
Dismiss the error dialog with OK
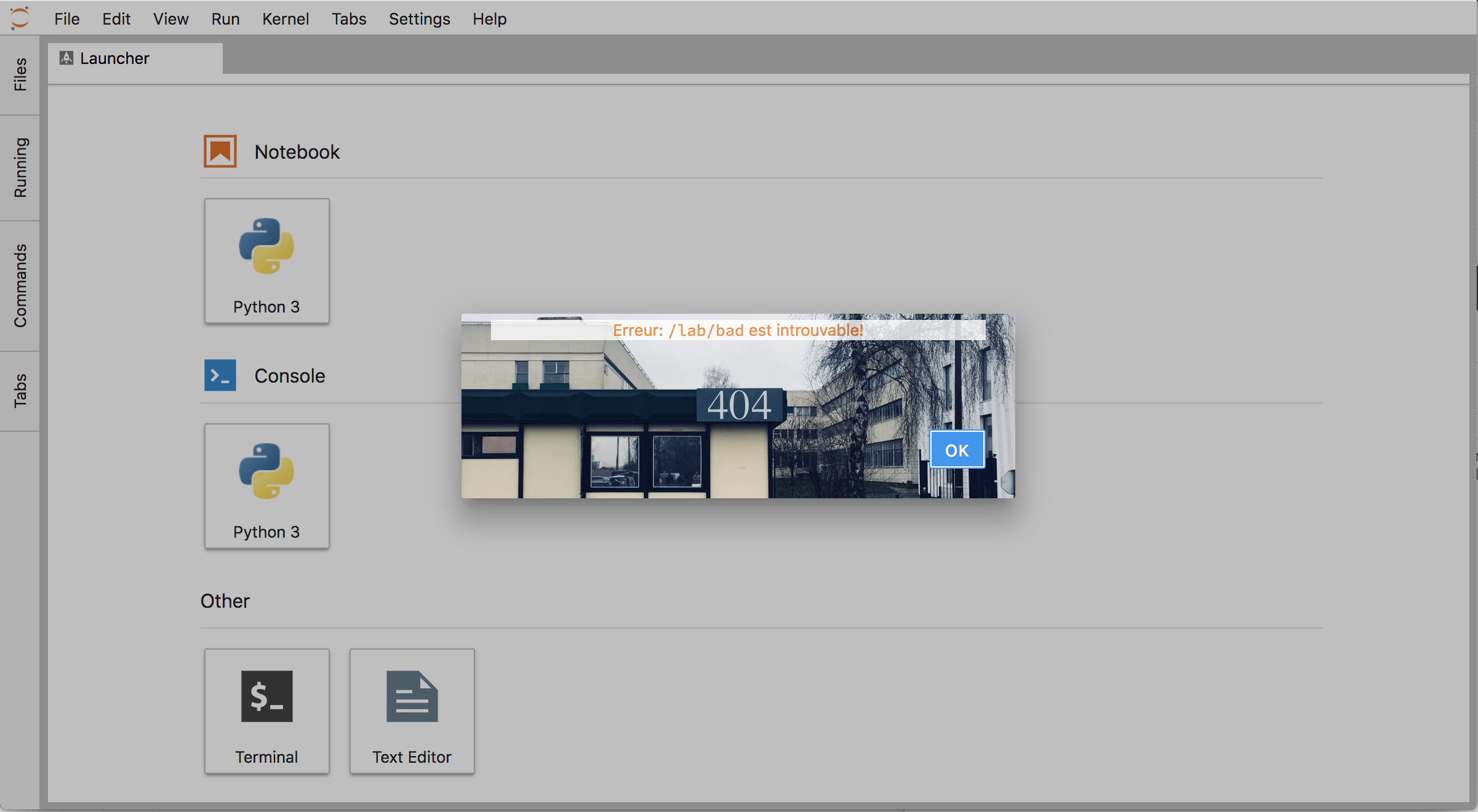tap(957, 450)
